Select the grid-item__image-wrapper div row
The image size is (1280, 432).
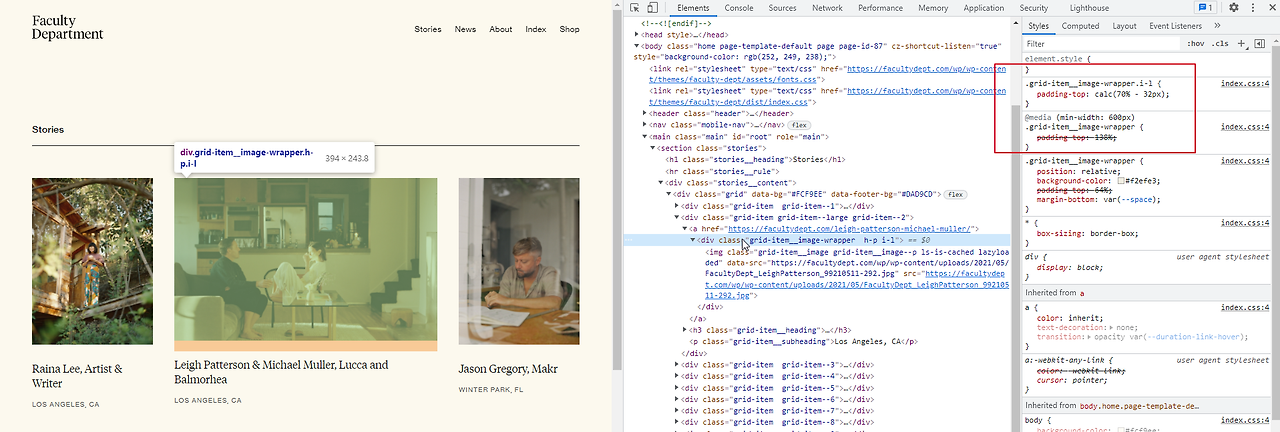pyautogui.click(x=817, y=240)
